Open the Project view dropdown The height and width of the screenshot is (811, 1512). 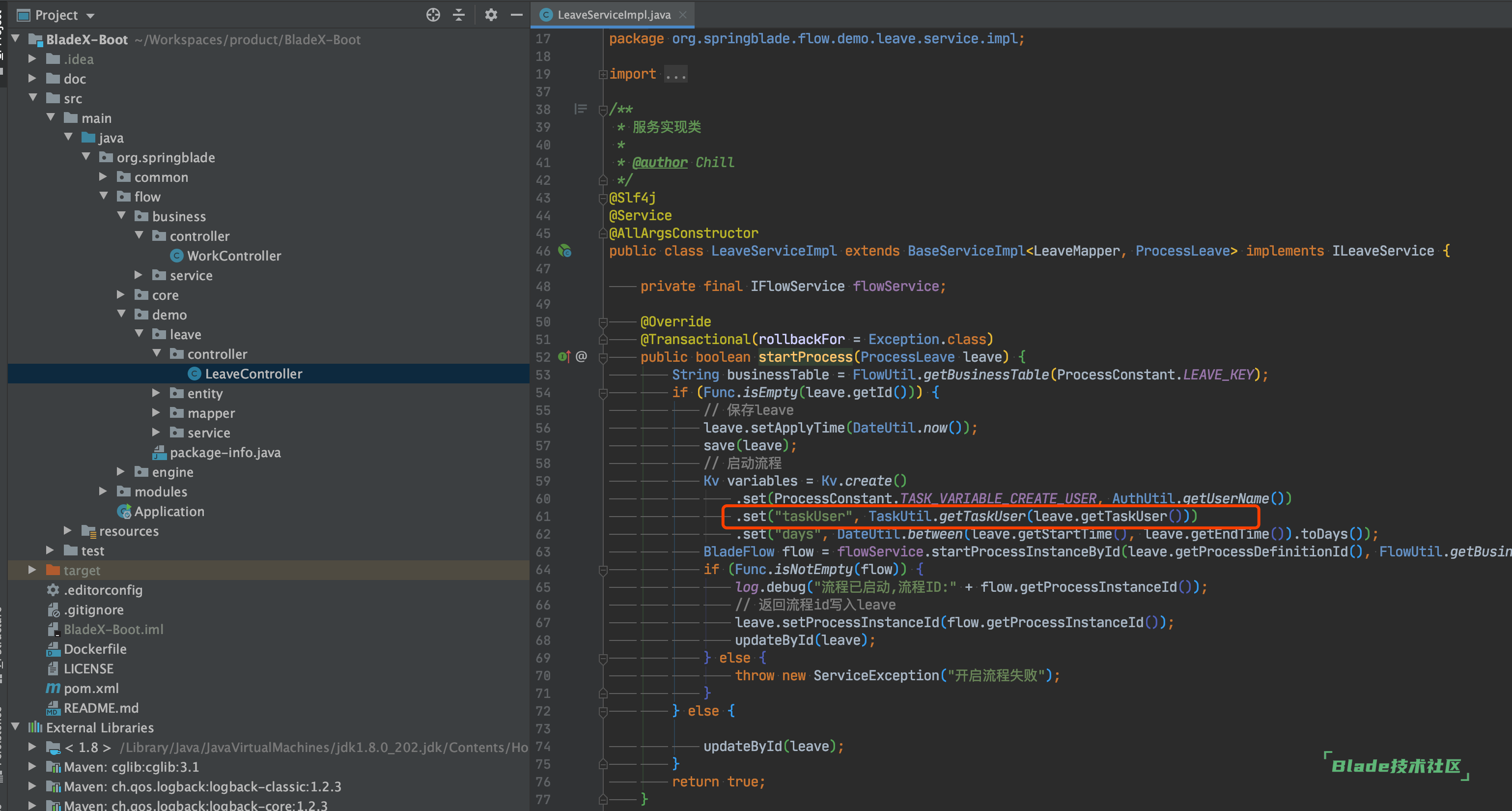(90, 15)
